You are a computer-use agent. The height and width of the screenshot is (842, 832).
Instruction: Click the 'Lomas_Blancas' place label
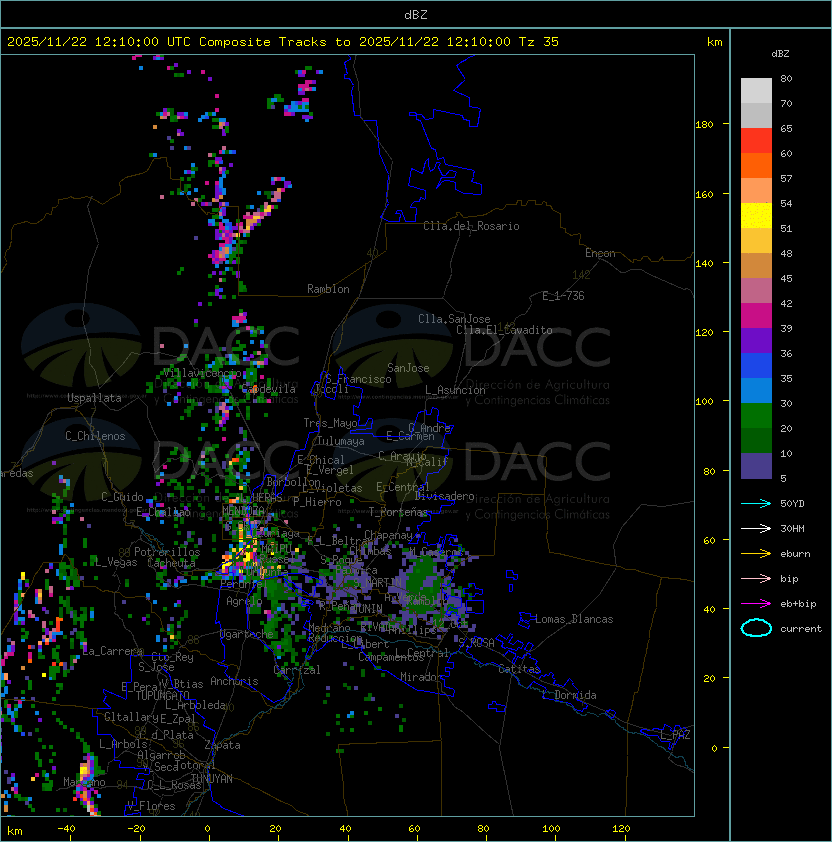click(x=574, y=619)
